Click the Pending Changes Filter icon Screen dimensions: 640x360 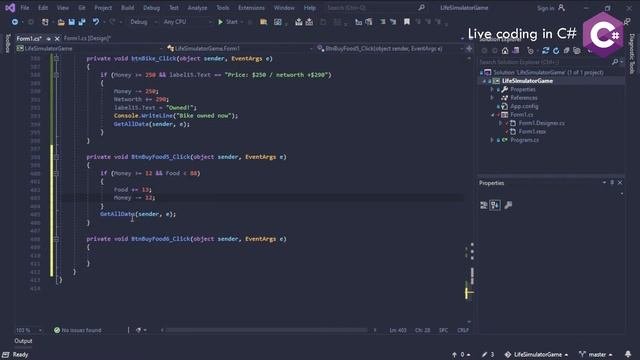[x=530, y=51]
